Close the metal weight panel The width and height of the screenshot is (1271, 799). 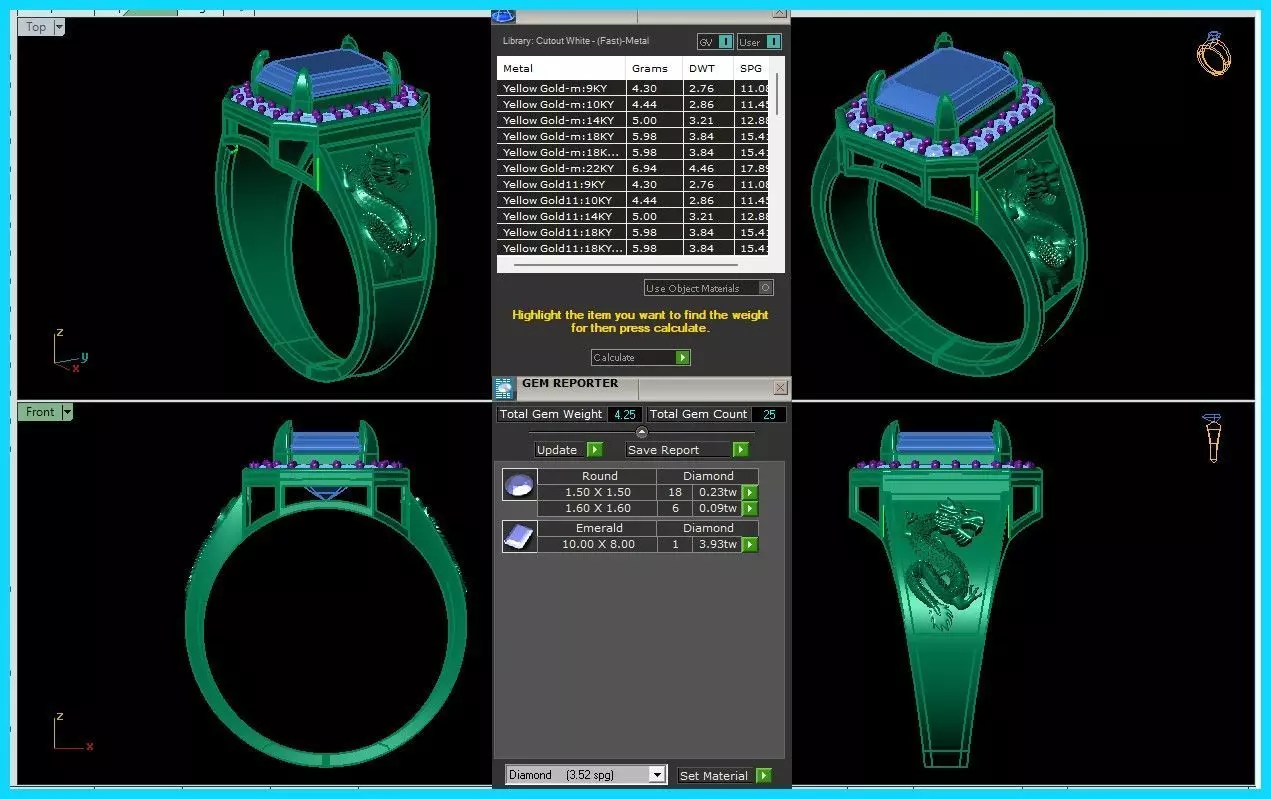click(780, 12)
